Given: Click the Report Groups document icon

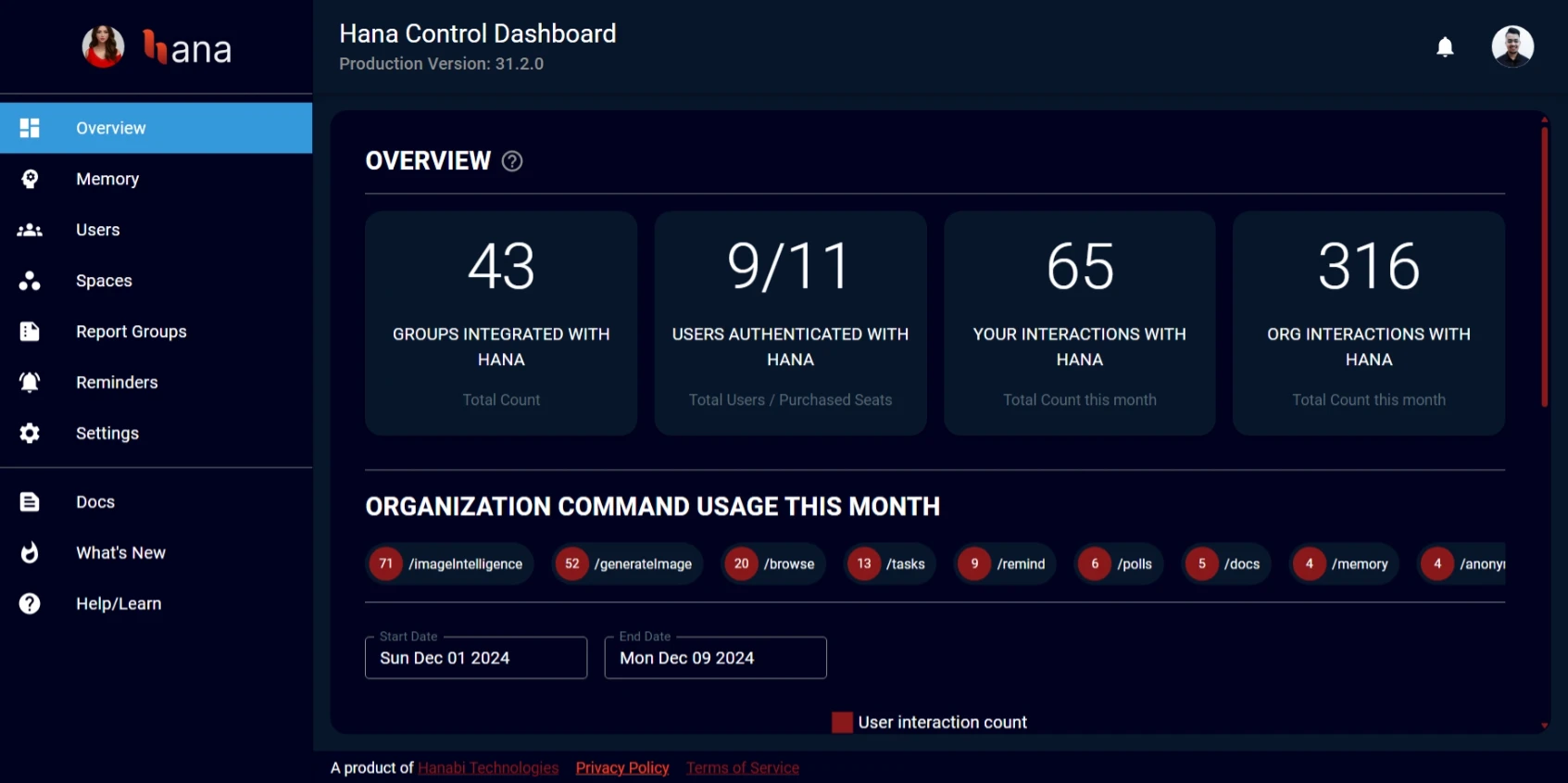Looking at the screenshot, I should pos(30,332).
